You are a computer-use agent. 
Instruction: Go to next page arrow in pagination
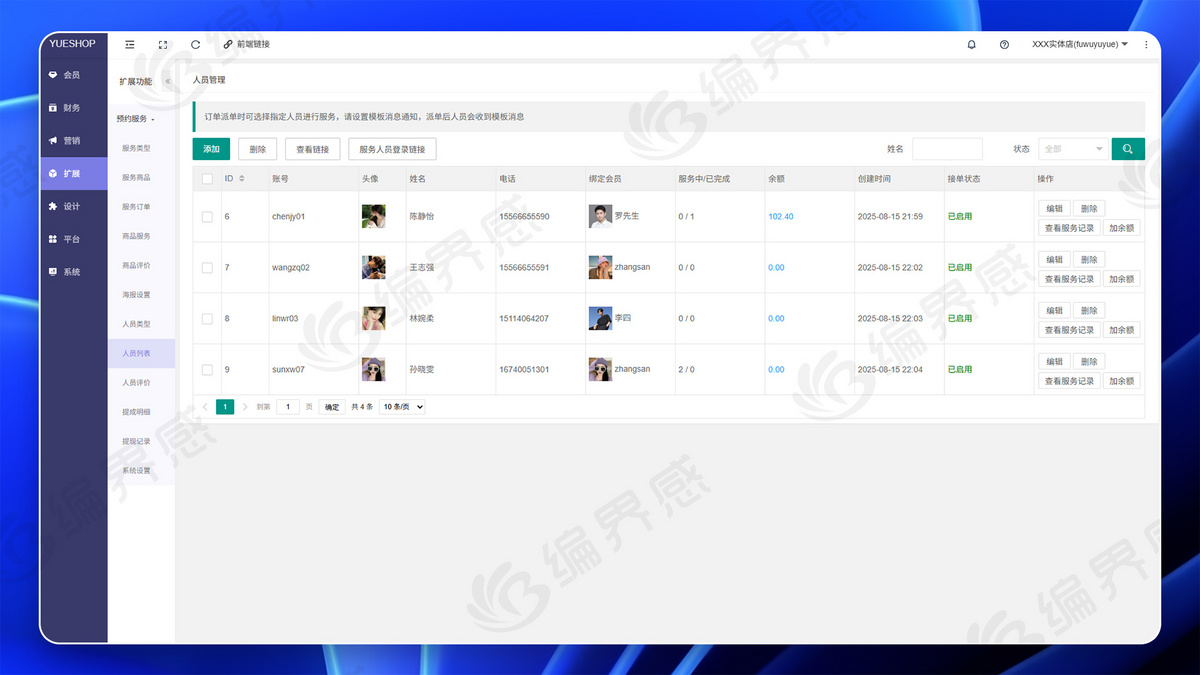pyautogui.click(x=245, y=407)
